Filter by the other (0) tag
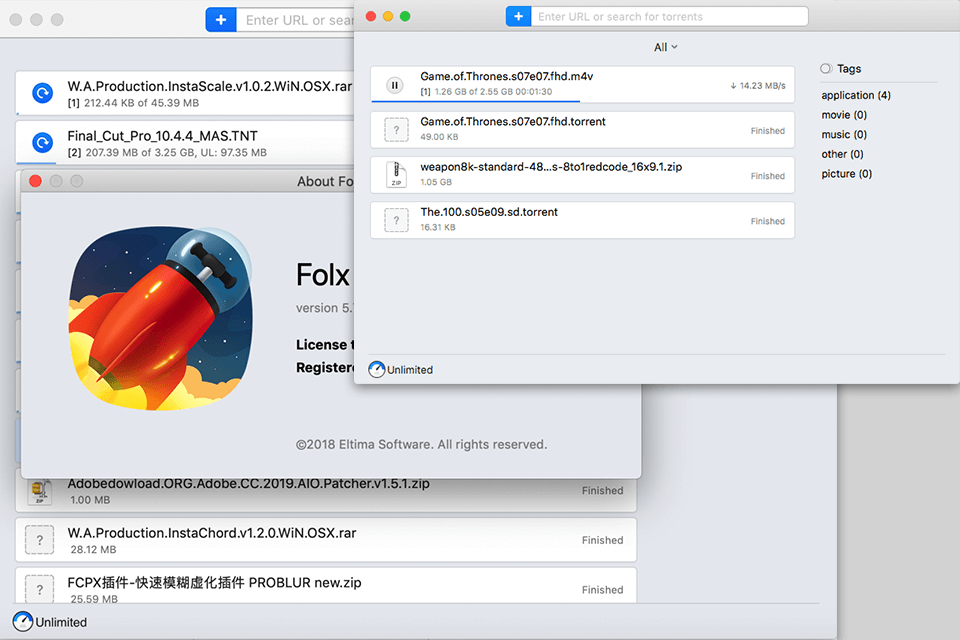 click(842, 154)
